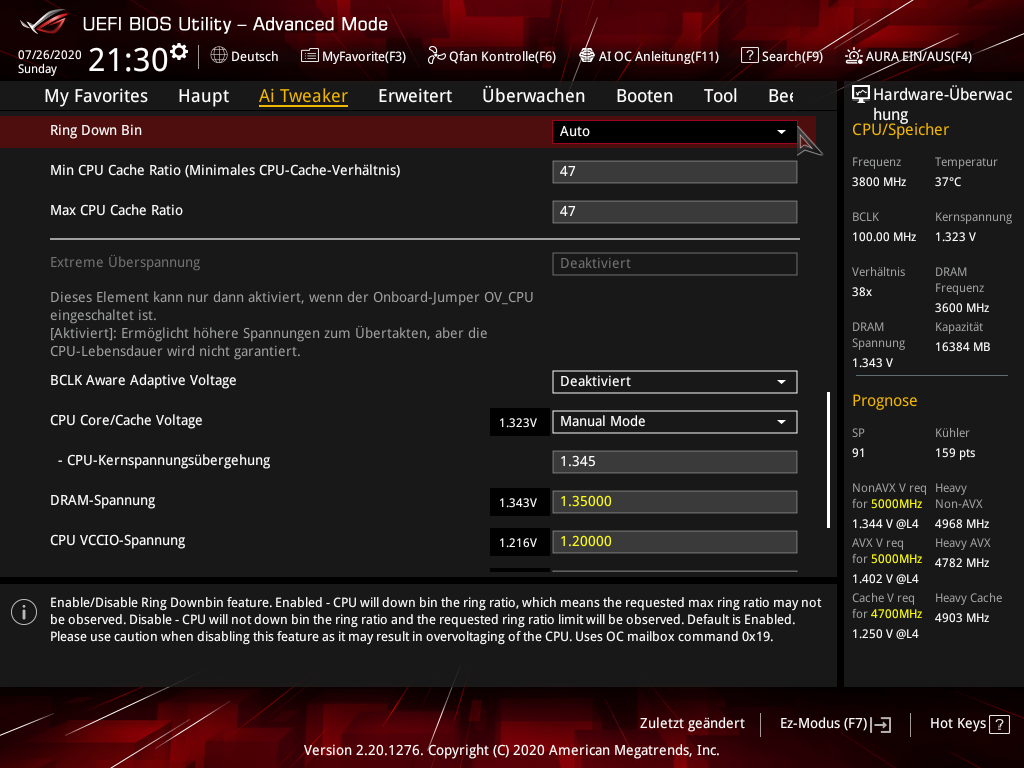Click the Search question mark icon

pos(749,56)
